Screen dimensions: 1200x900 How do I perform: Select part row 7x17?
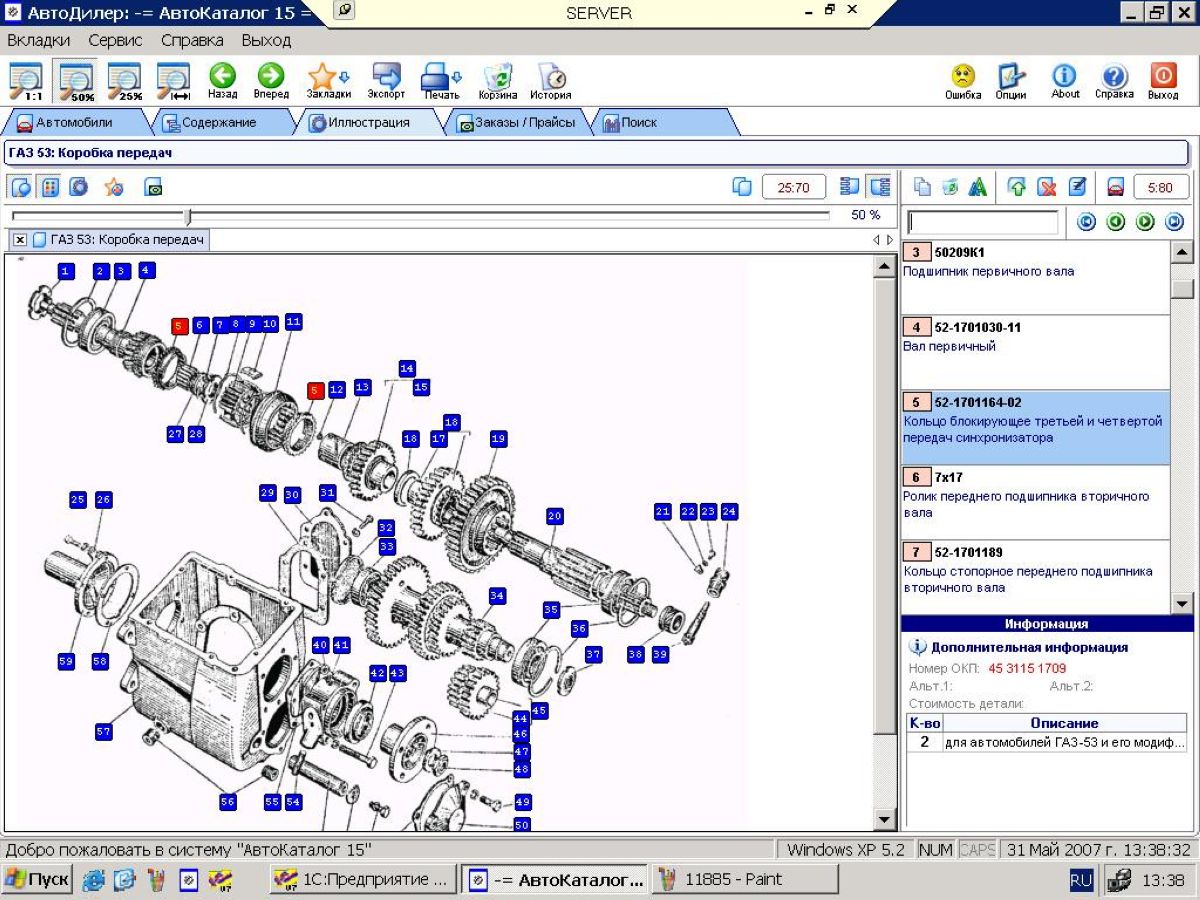[1035, 503]
